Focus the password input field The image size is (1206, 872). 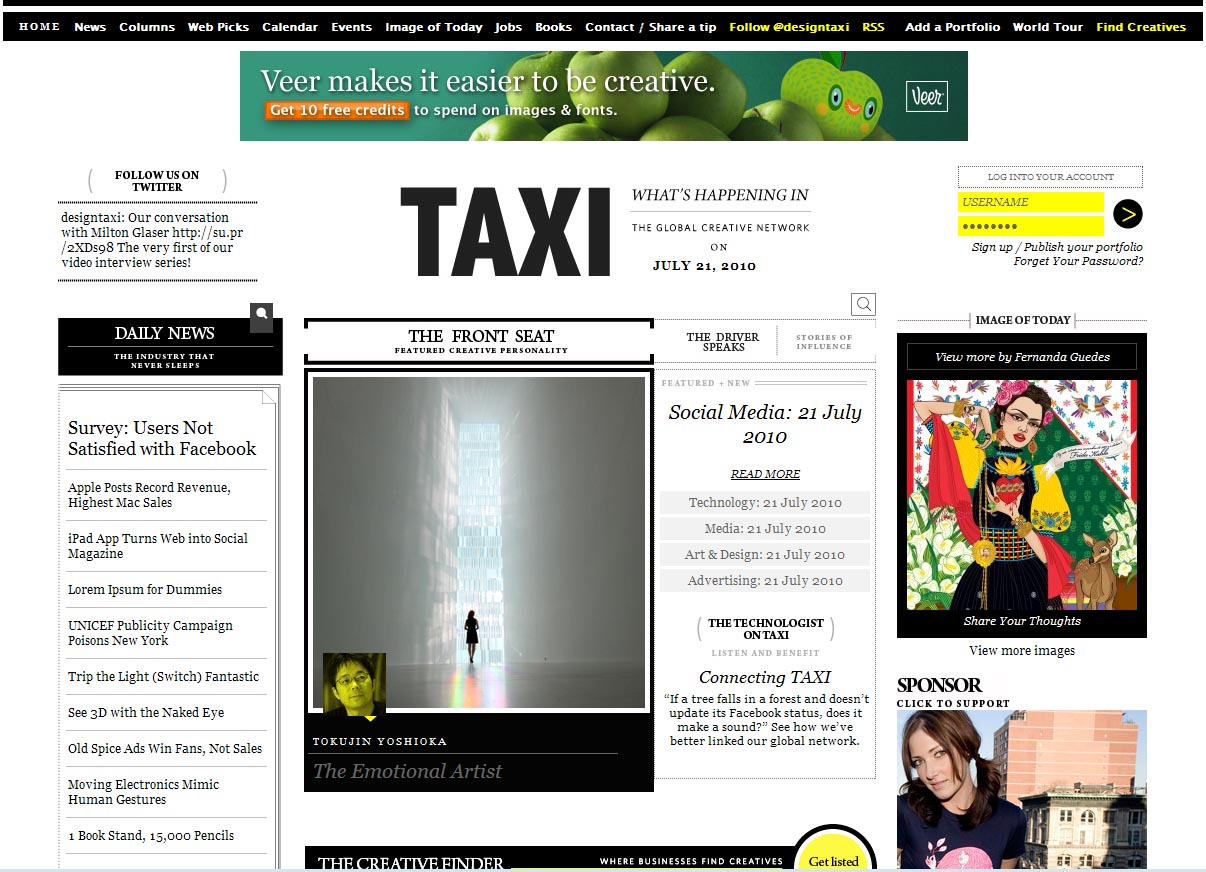1030,227
